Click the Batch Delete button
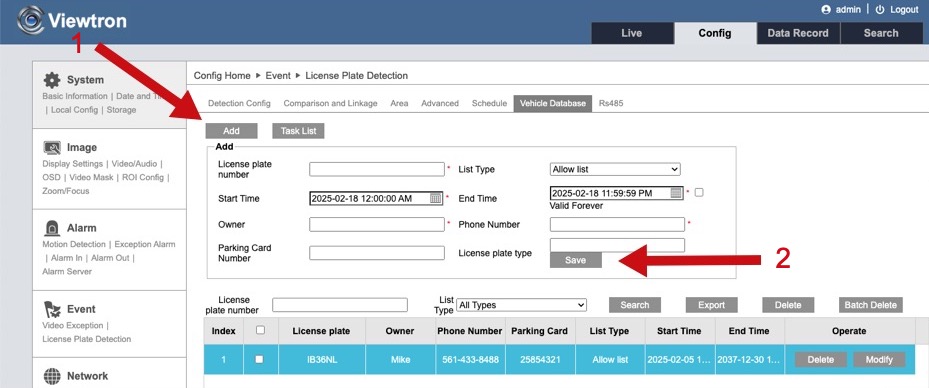The image size is (929, 388). coord(870,305)
